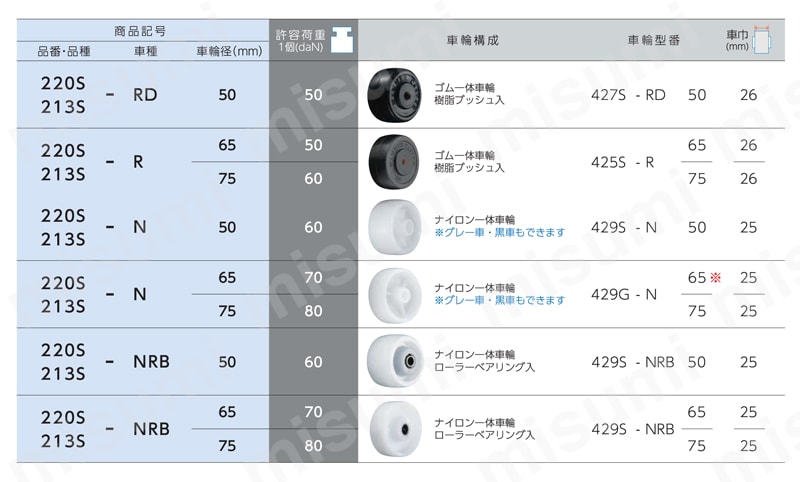Click the white 429G-N nylon wheel image
Viewport: 800px width, 482px height.
point(394,295)
